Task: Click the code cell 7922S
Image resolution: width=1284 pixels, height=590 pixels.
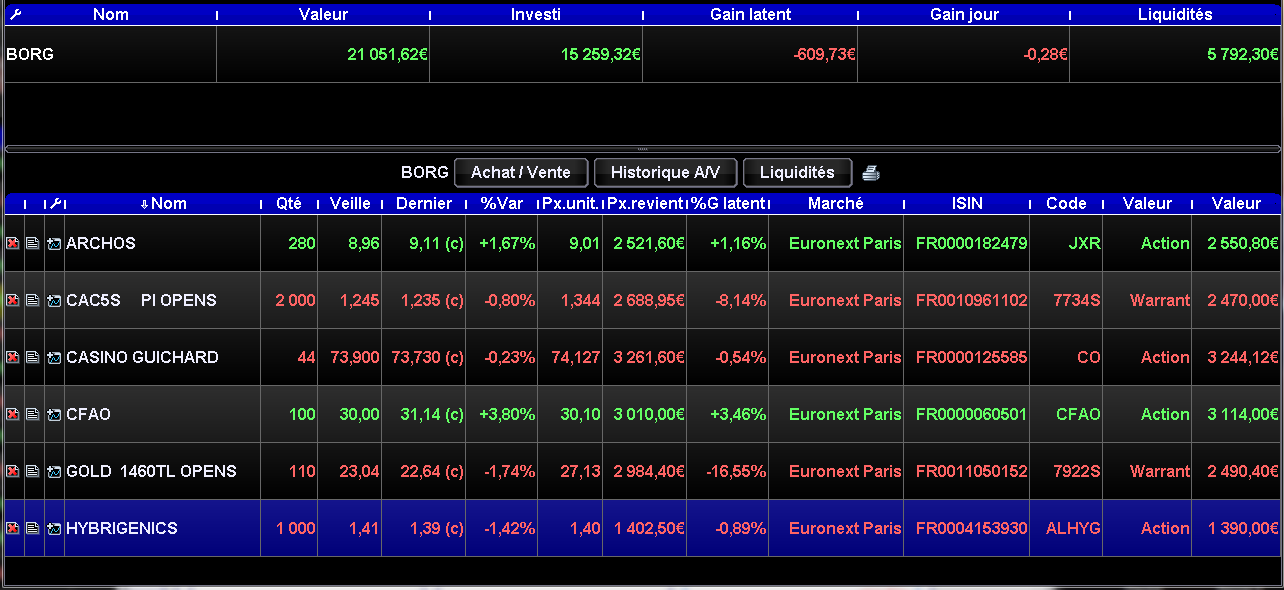Action: [x=1078, y=471]
